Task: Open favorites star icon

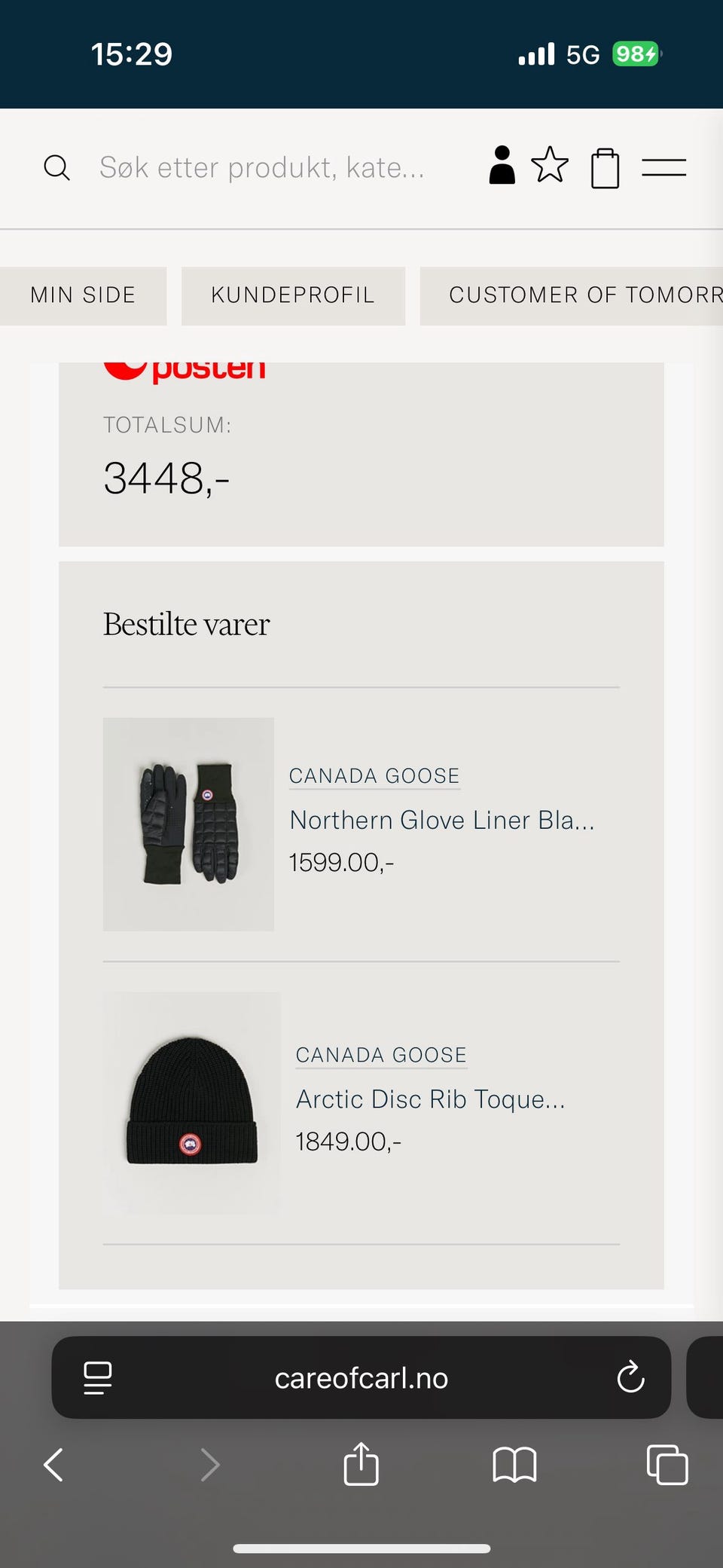Action: point(550,165)
